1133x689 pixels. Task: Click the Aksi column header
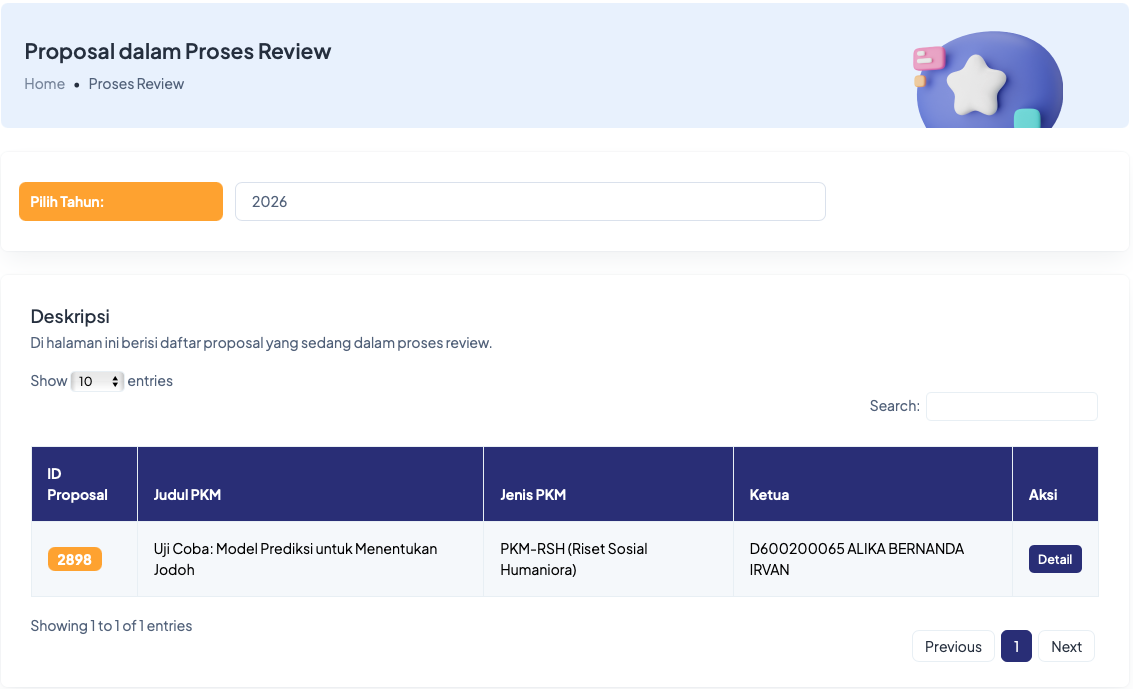[x=1056, y=484]
